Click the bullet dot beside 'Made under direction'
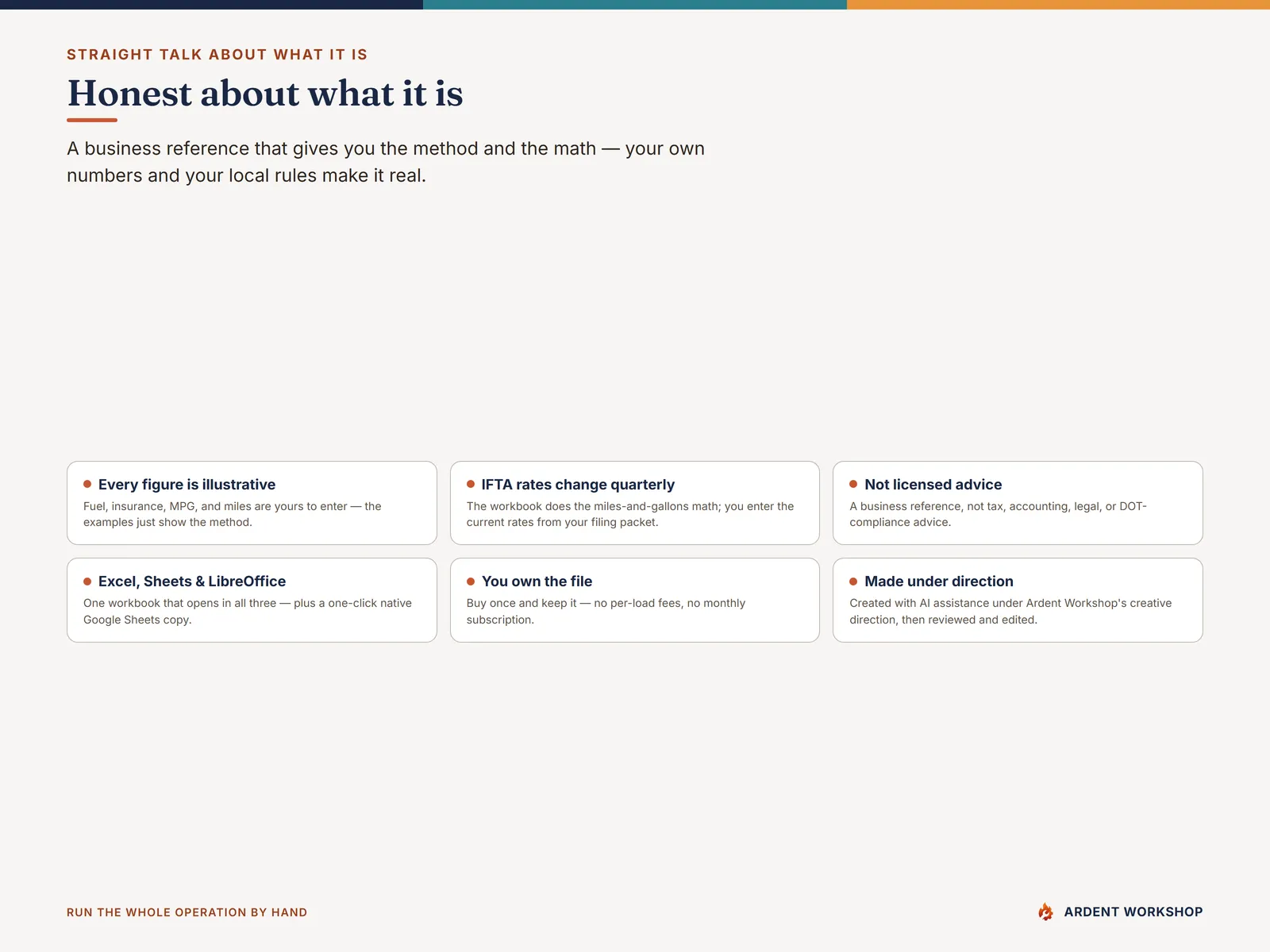The height and width of the screenshot is (952, 1270). 853,582
